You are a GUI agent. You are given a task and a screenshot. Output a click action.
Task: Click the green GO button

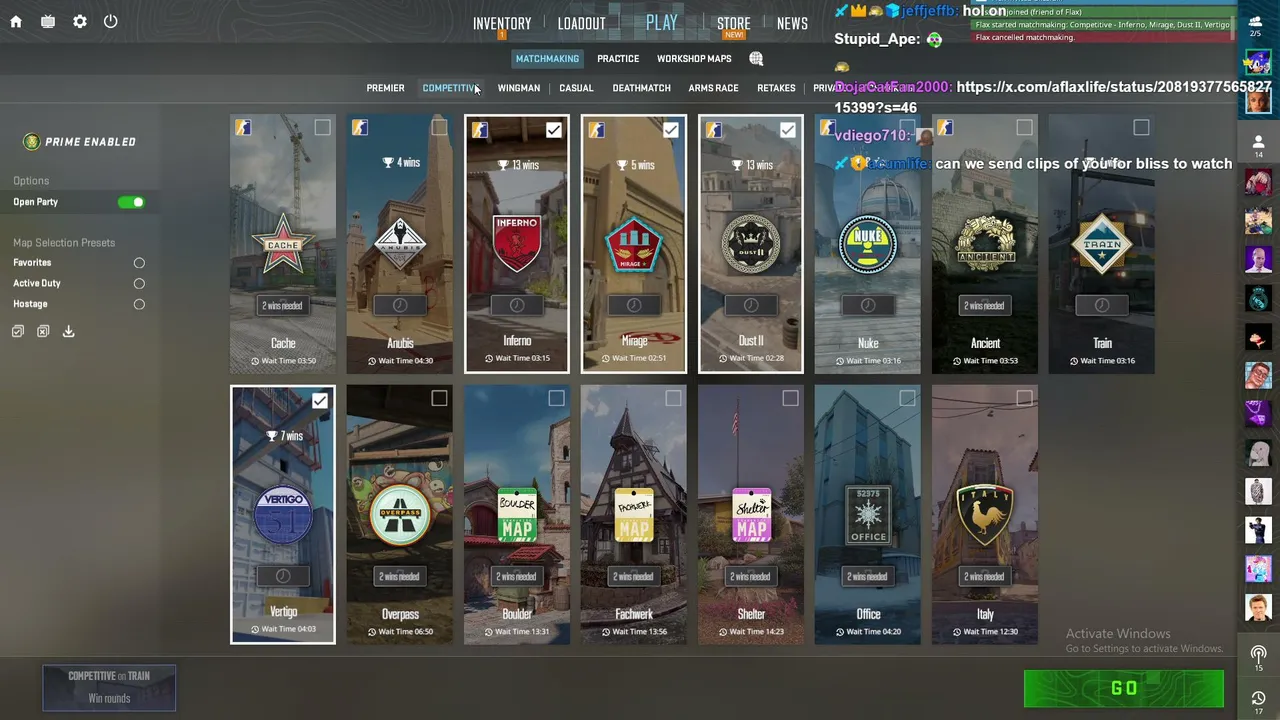(1124, 688)
